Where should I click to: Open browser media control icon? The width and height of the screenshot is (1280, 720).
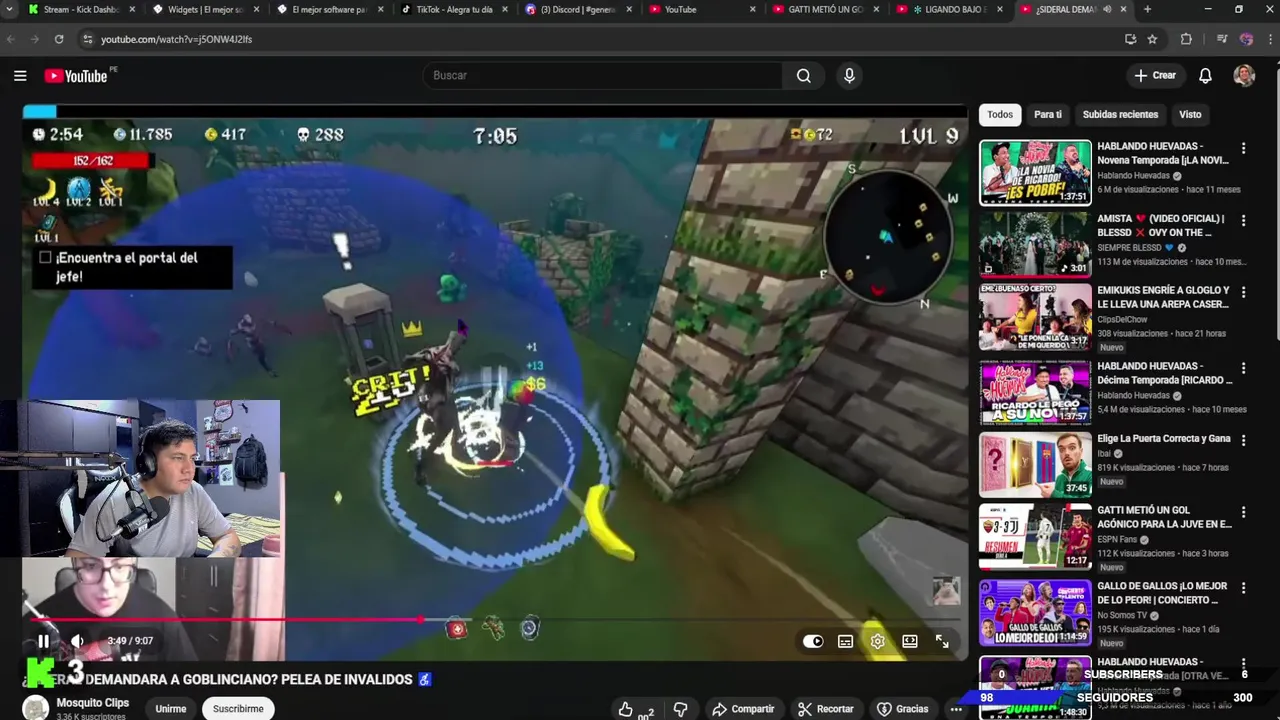(1222, 39)
